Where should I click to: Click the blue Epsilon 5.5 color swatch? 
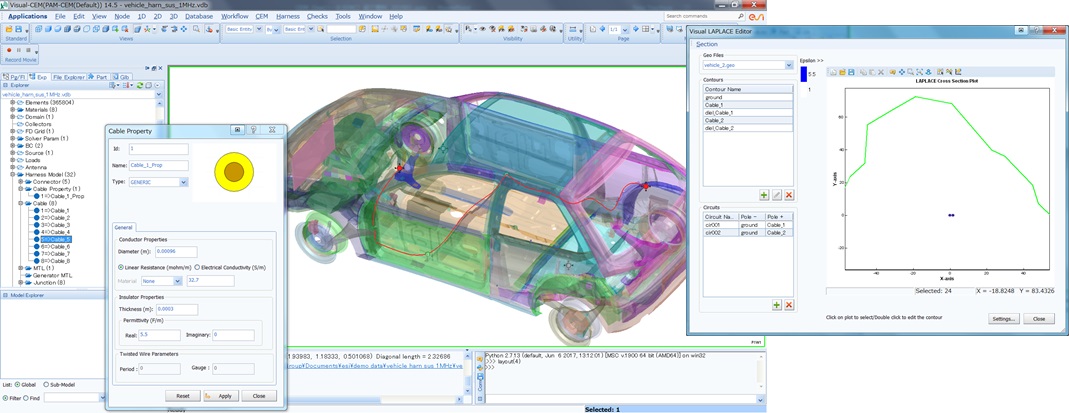click(804, 74)
